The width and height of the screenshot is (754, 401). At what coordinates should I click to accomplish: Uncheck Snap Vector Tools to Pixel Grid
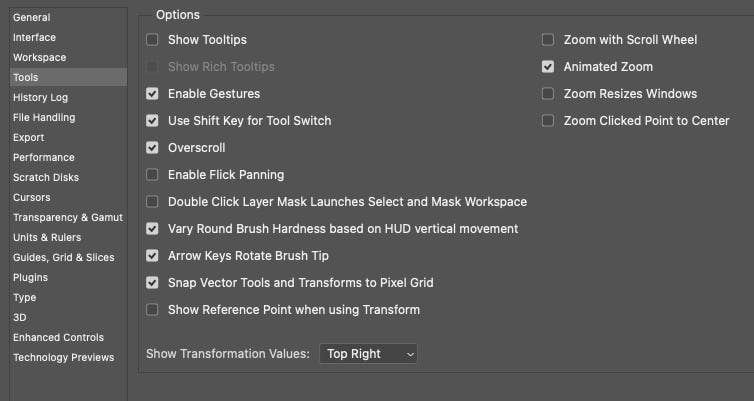(x=152, y=283)
